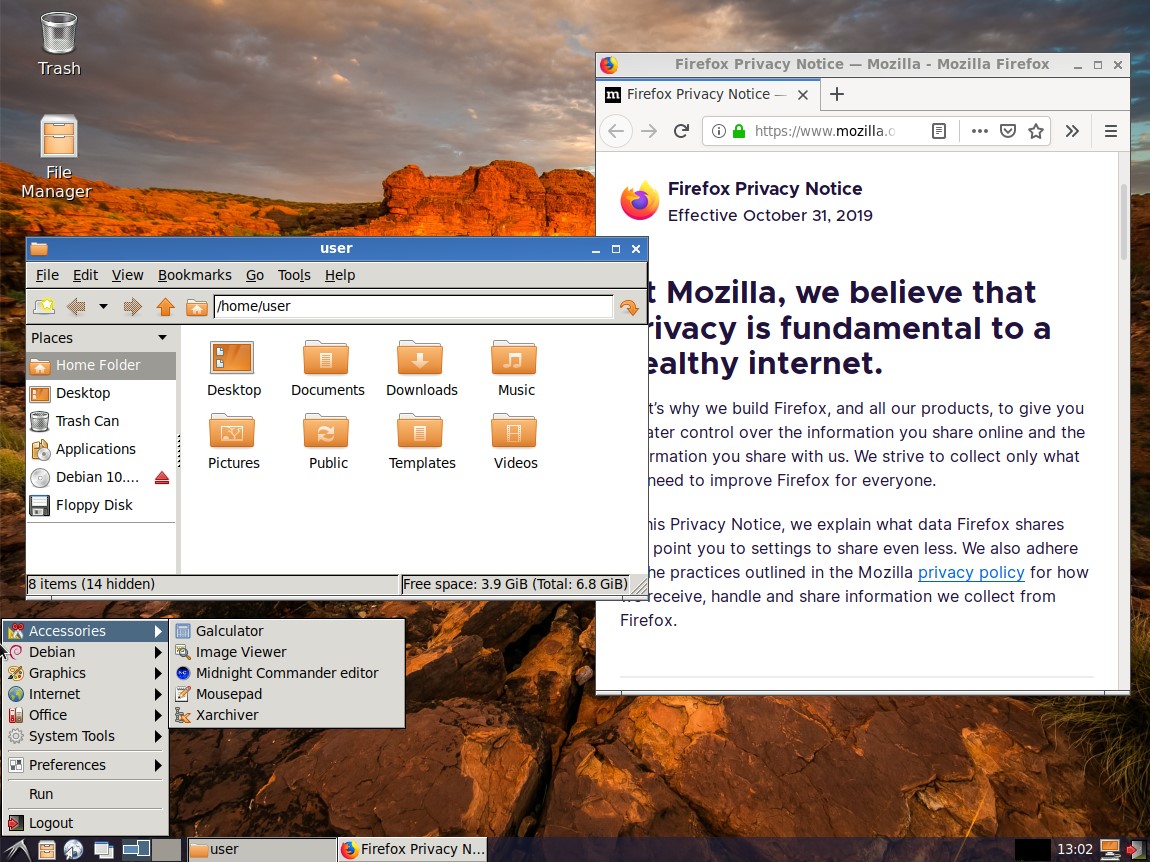Reload the Firefox page
Viewport: 1150px width, 862px height.
(x=681, y=131)
